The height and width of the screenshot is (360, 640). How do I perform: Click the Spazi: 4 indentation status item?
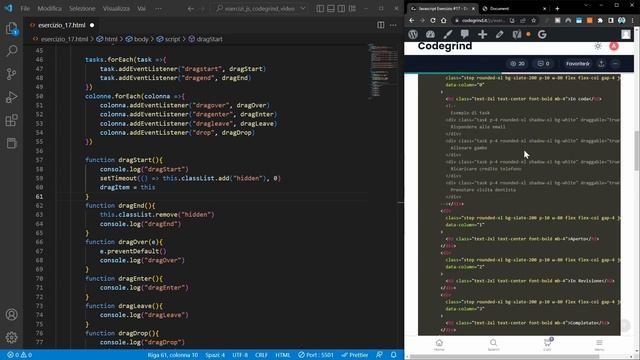click(215, 355)
